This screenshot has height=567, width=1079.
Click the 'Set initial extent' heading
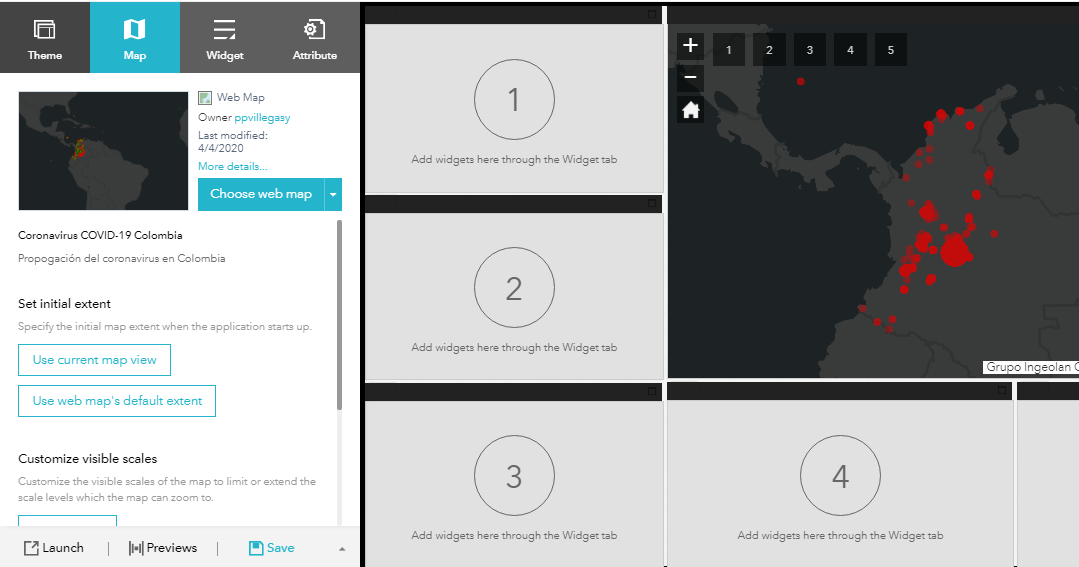(x=64, y=303)
